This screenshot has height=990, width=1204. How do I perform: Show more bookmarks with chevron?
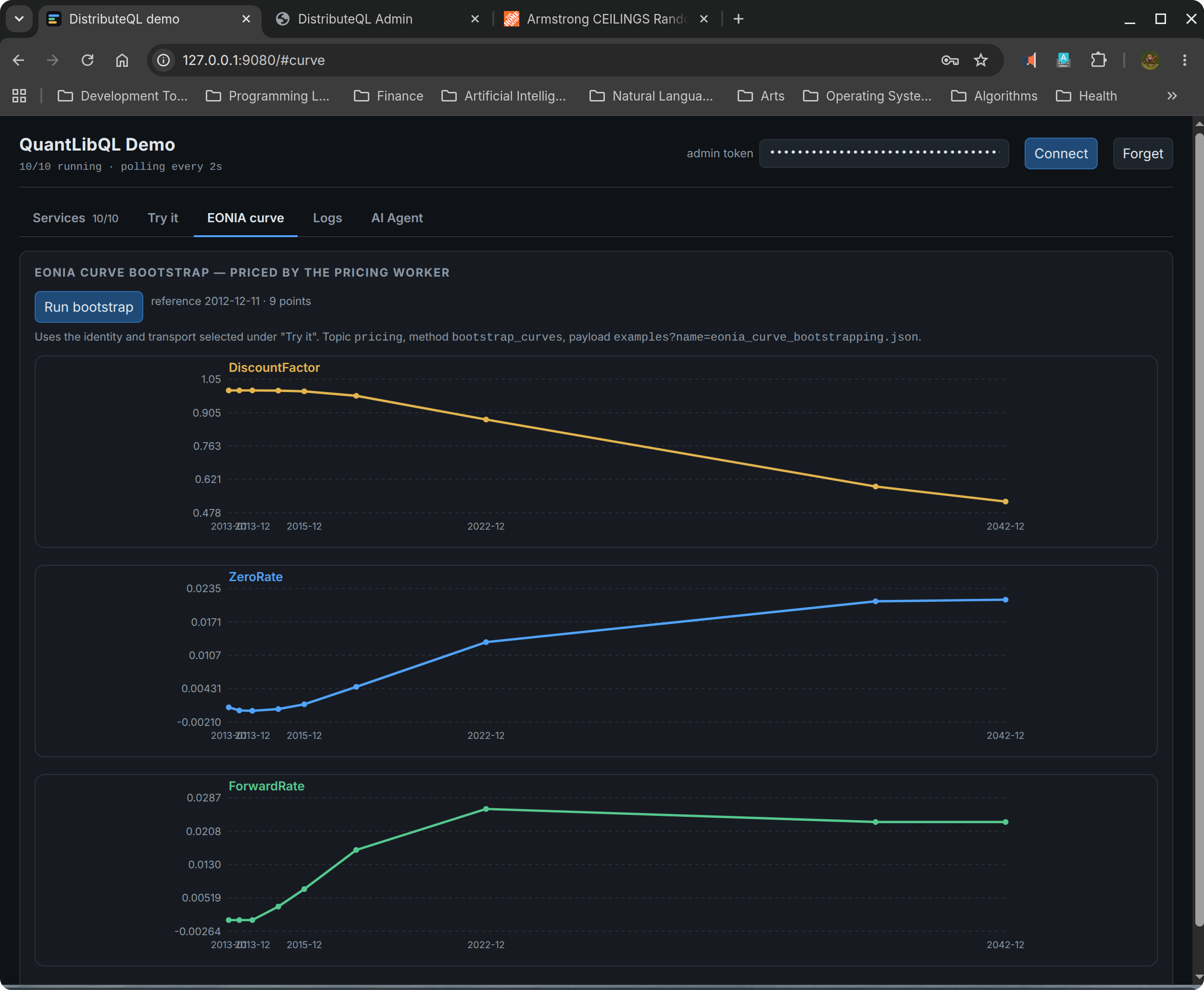click(1172, 96)
